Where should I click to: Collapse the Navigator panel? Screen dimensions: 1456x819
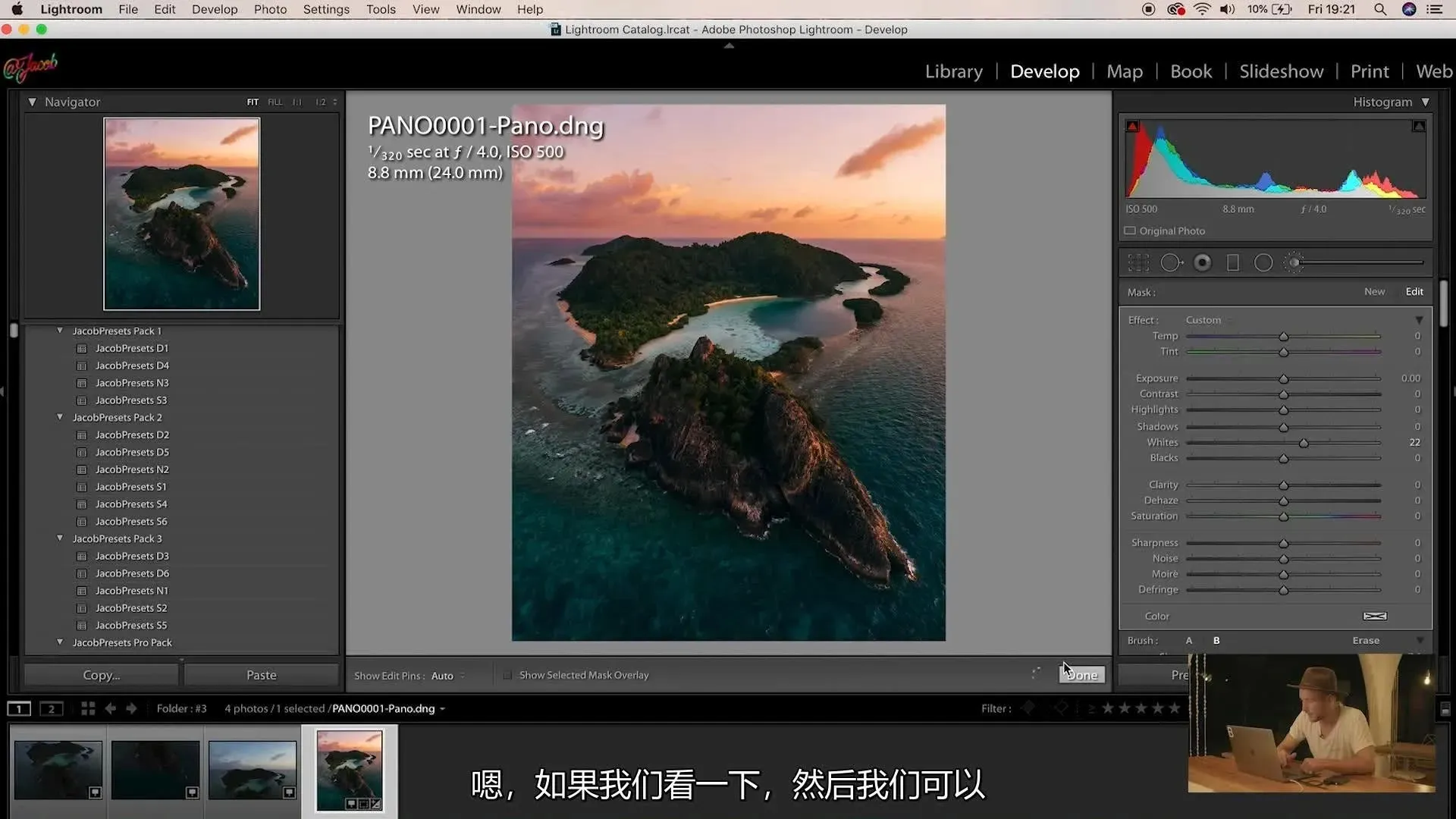tap(32, 102)
